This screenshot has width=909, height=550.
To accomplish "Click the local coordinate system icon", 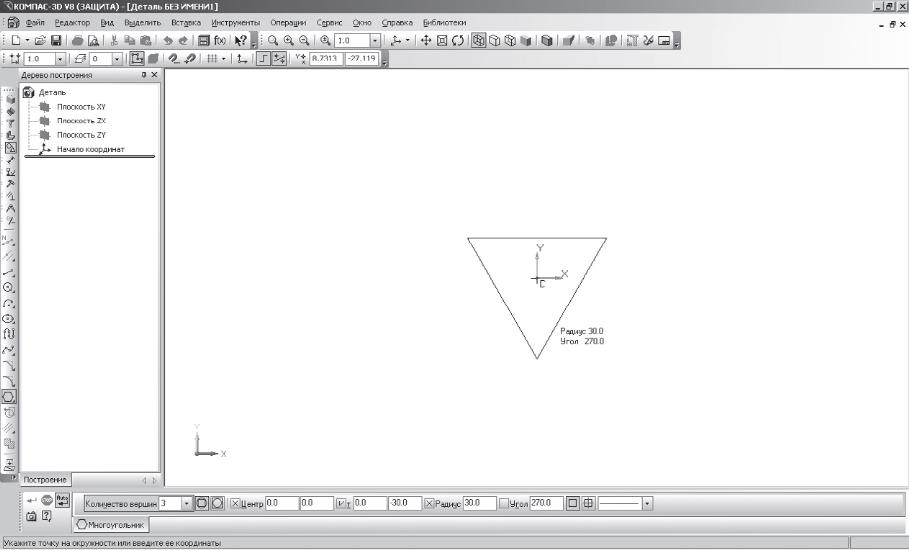I will [x=242, y=59].
